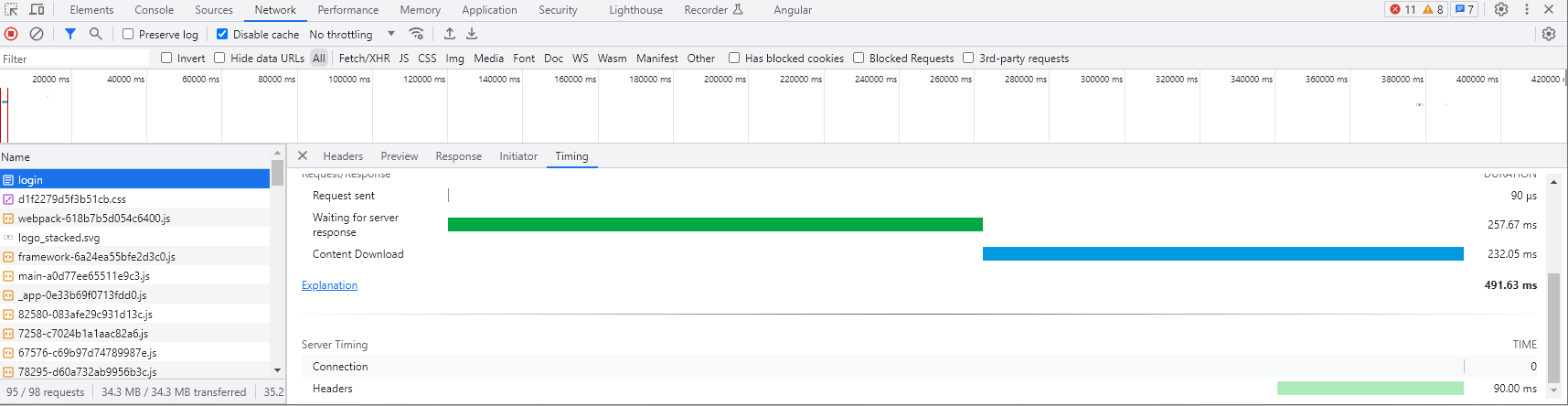
Task: Open the Performance tab
Action: point(347,9)
